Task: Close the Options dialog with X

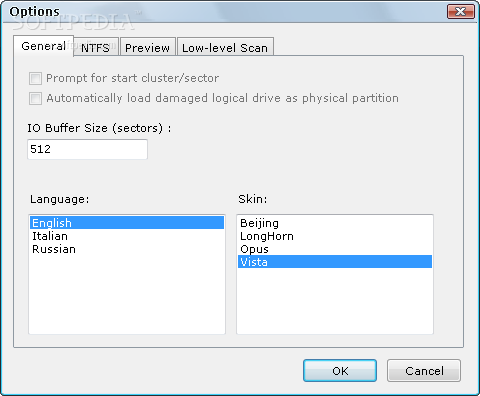Action: click(x=461, y=12)
